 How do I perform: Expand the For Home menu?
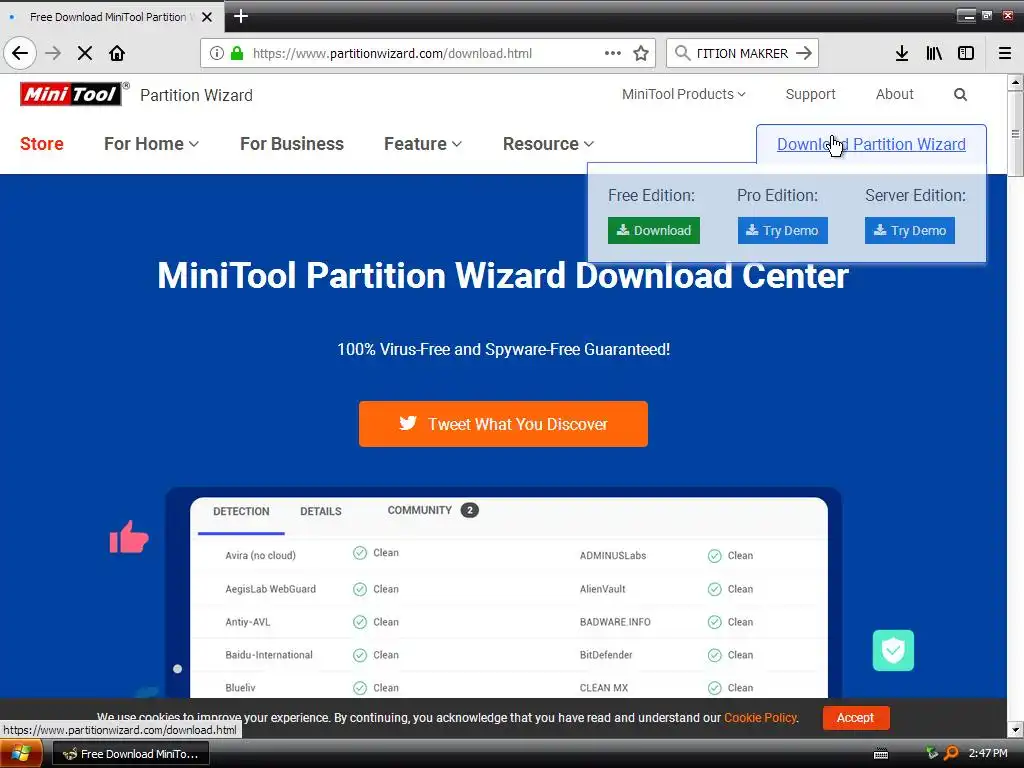tap(151, 144)
